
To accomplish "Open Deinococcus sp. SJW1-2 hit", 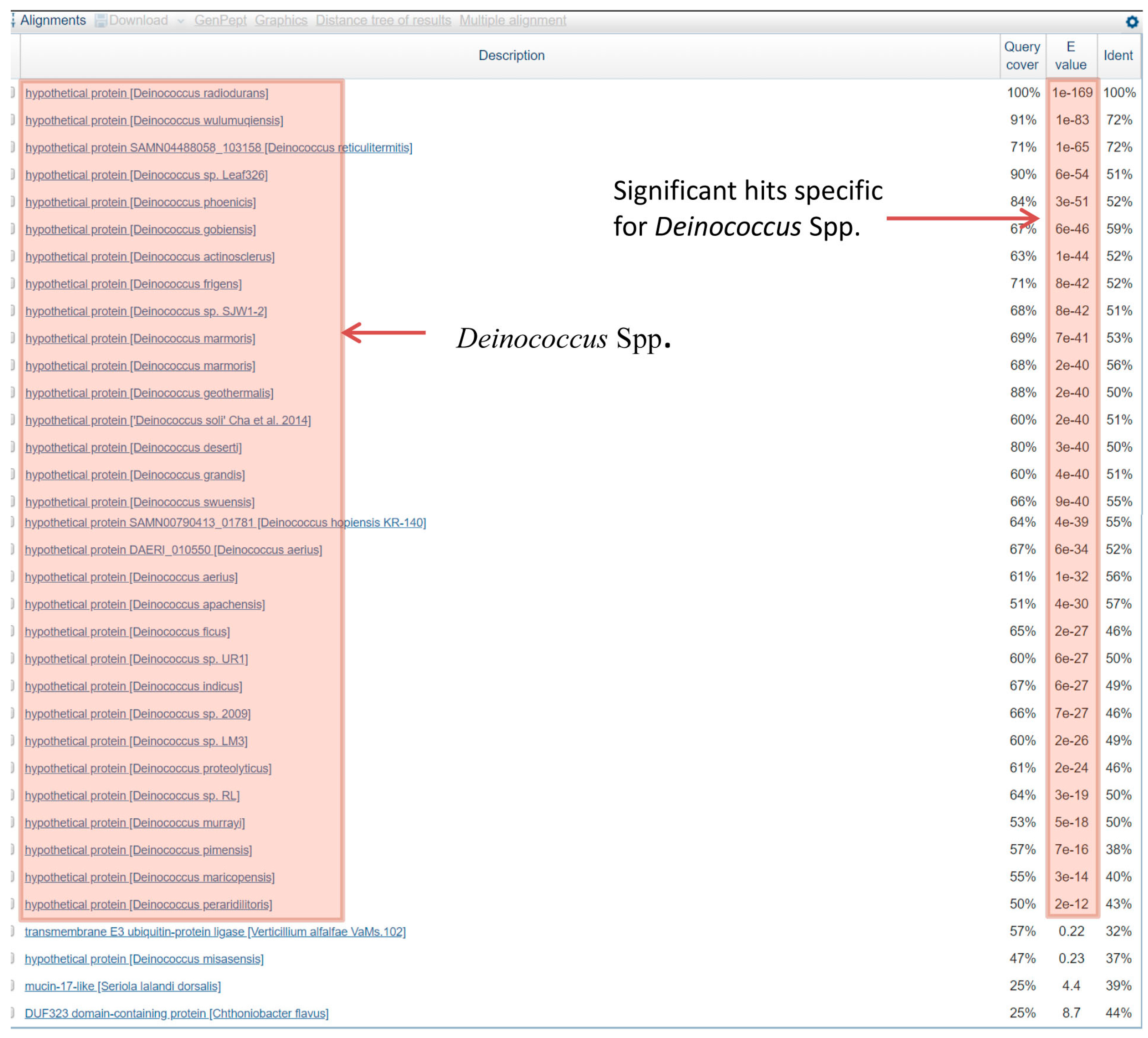I will tap(146, 312).
